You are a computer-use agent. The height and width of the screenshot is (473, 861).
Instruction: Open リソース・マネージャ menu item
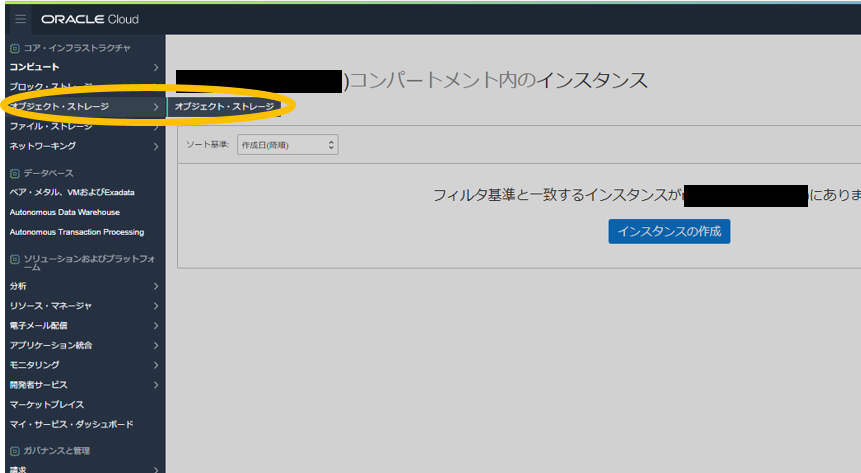[x=51, y=306]
